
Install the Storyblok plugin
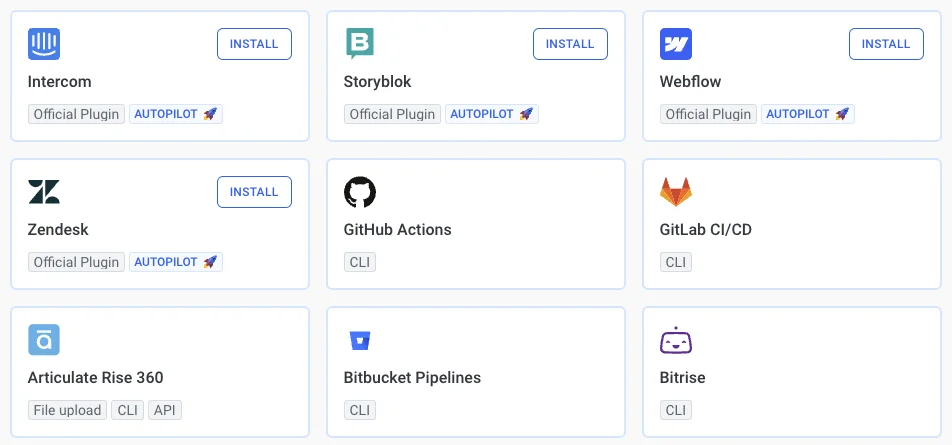tap(570, 44)
